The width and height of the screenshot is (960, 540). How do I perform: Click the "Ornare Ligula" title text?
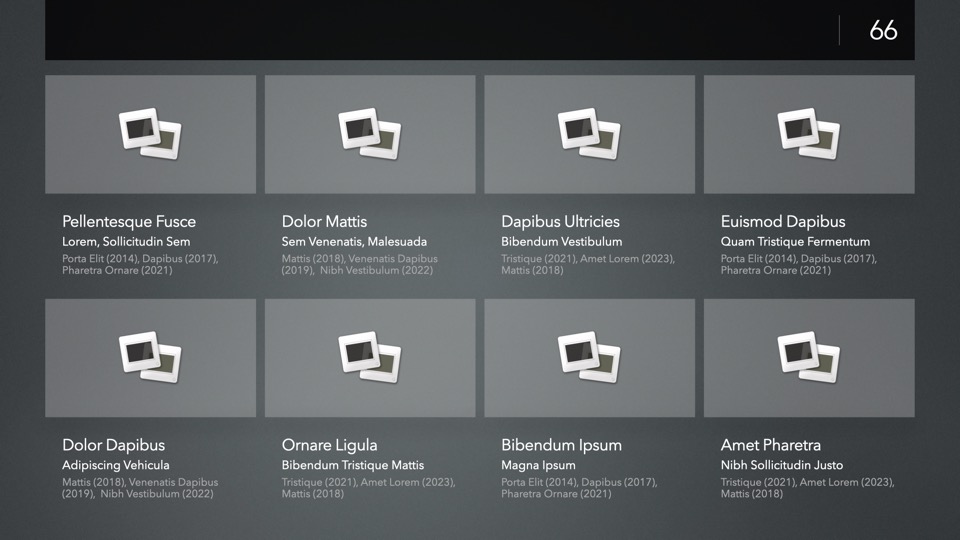point(329,445)
